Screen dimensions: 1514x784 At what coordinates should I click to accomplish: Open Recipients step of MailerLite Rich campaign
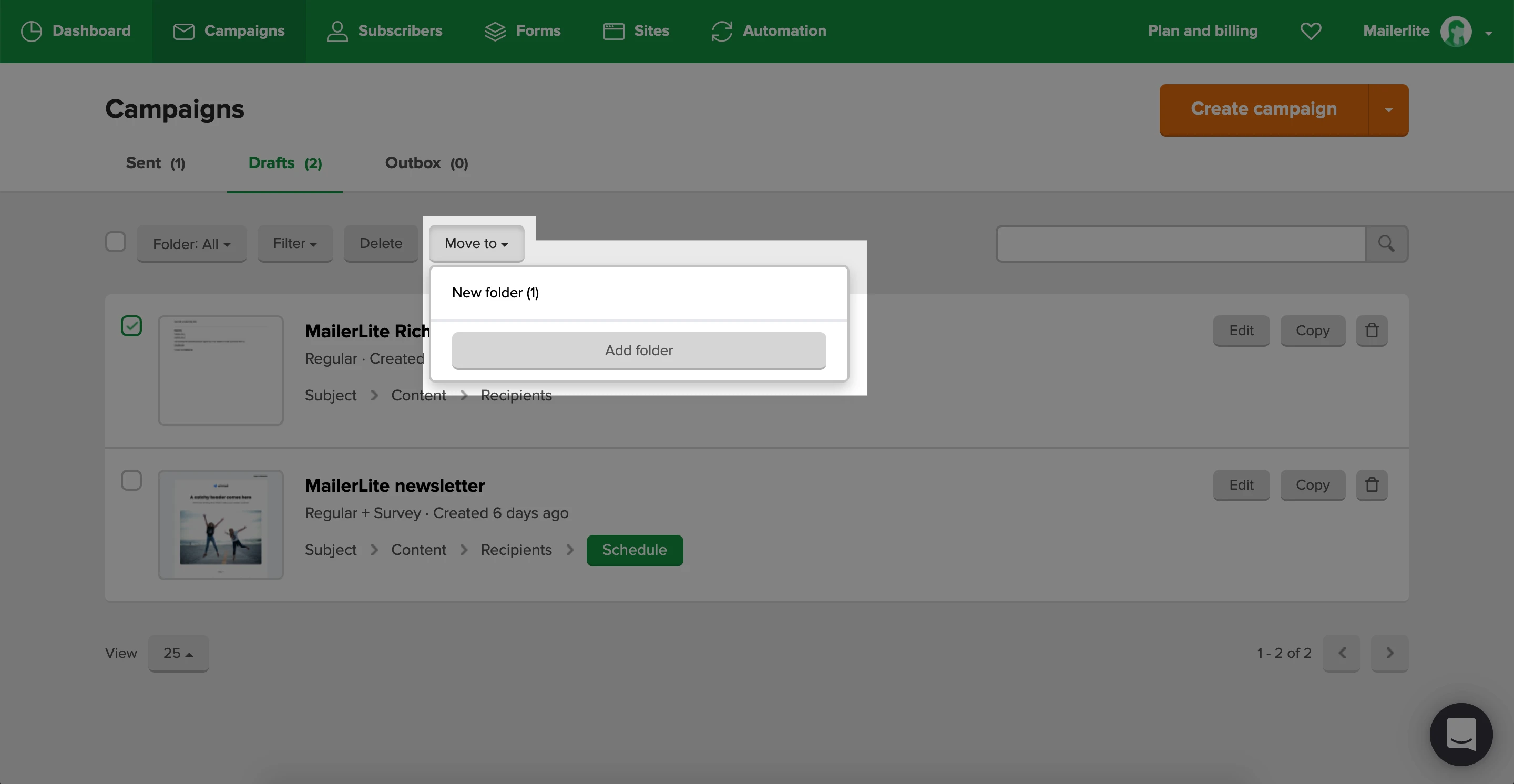click(516, 395)
